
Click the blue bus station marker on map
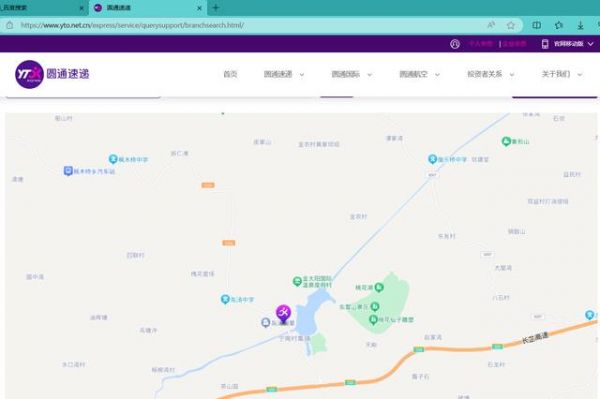click(68, 171)
